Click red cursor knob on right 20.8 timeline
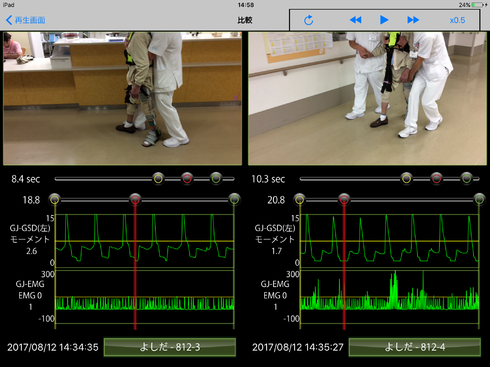Viewport: 490px width, 367px height. (344, 199)
